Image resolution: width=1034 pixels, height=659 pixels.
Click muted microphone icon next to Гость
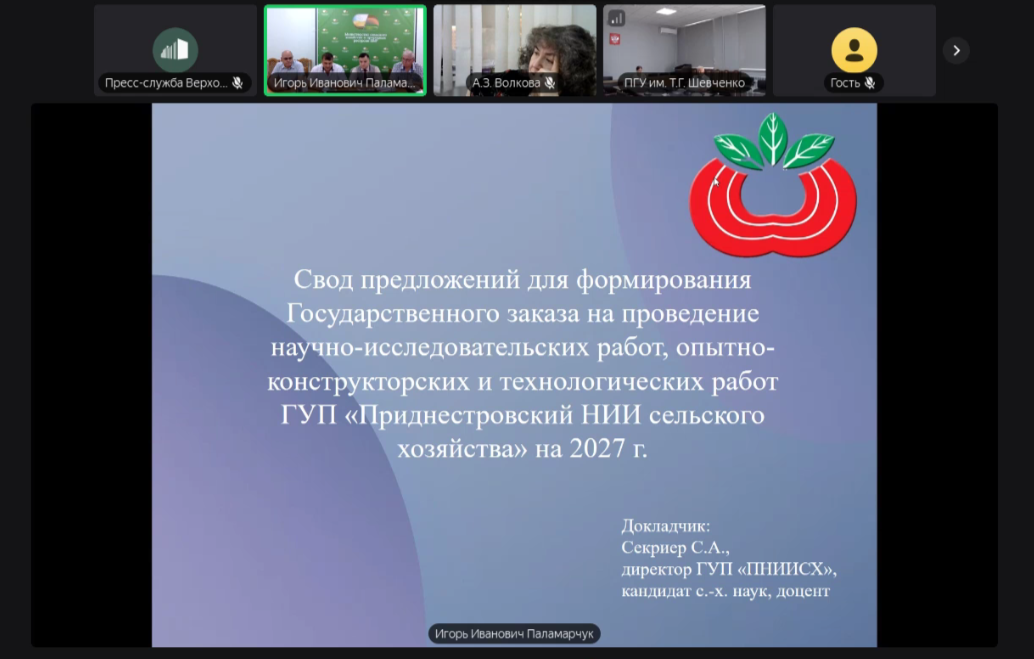[x=870, y=83]
